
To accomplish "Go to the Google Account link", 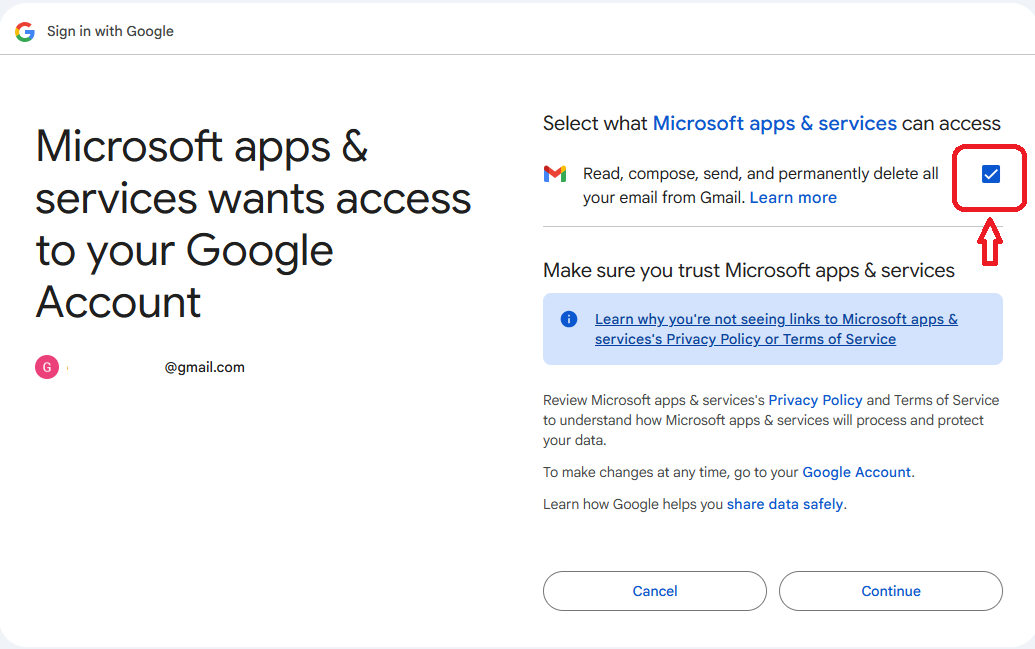I will (x=857, y=472).
